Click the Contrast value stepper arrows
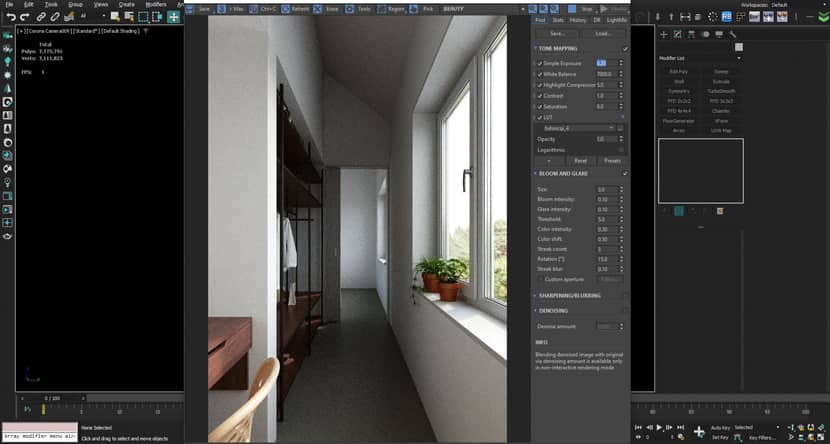The height and width of the screenshot is (444, 830). coord(621,96)
